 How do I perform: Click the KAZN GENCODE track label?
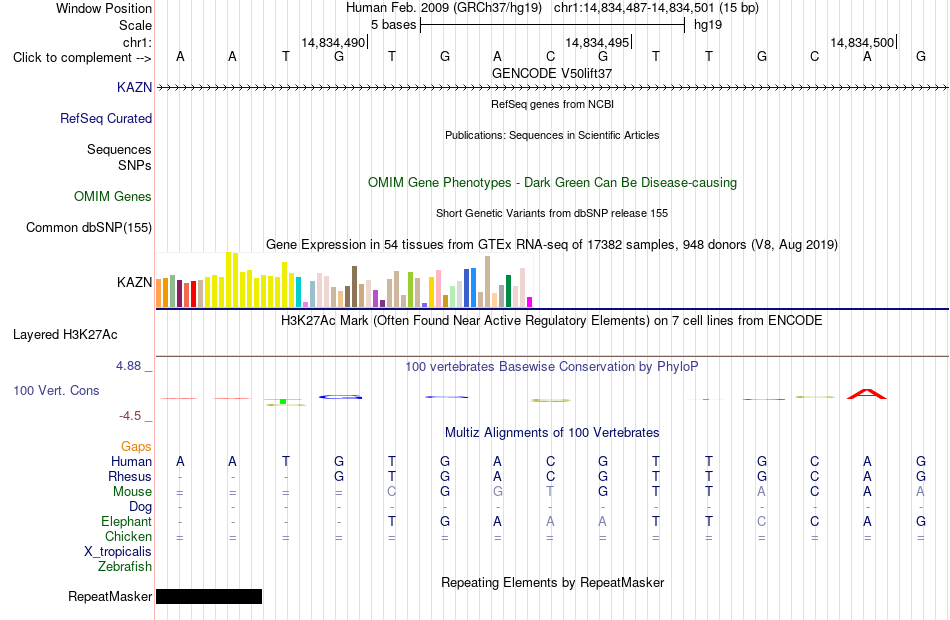click(135, 87)
